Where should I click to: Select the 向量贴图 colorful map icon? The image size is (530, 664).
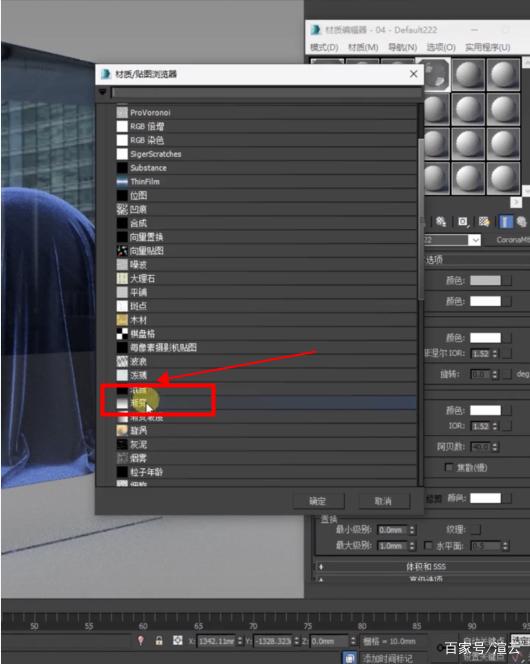coord(122,251)
